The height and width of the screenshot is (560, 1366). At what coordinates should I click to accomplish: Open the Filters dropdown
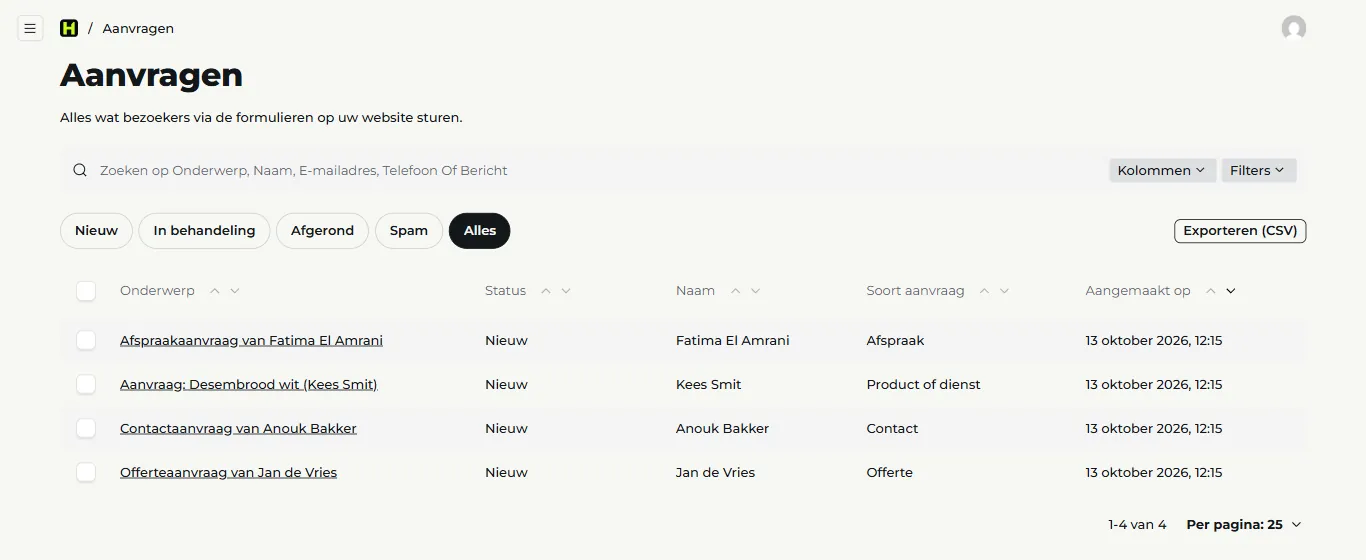point(1258,170)
